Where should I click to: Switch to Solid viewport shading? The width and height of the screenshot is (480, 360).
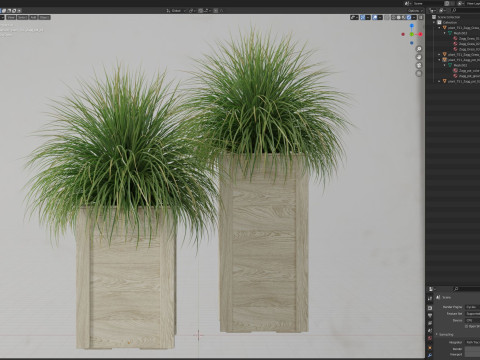pos(399,17)
